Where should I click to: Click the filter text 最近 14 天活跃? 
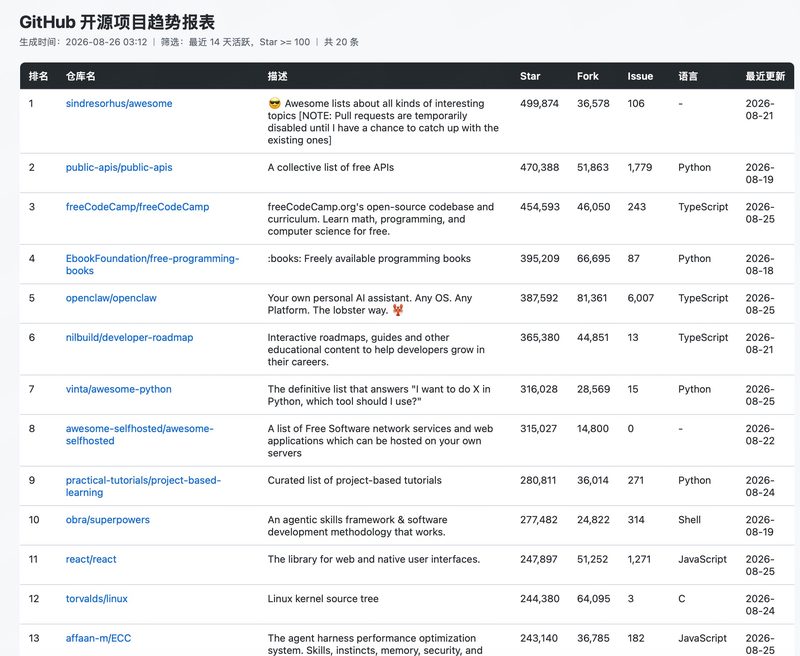click(x=221, y=42)
